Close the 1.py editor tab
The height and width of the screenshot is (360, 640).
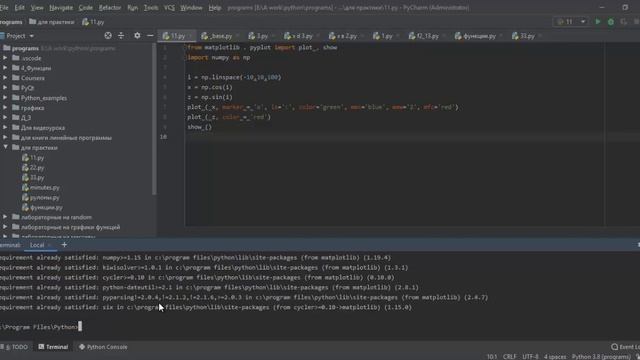point(398,36)
